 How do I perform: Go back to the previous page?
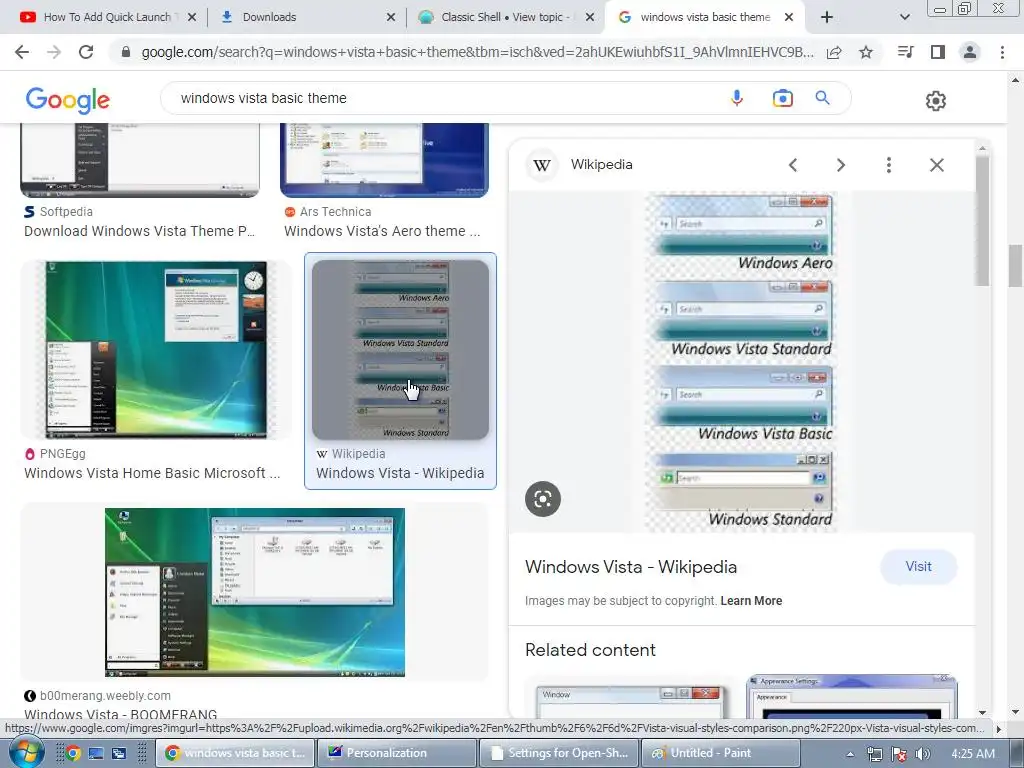tap(22, 52)
